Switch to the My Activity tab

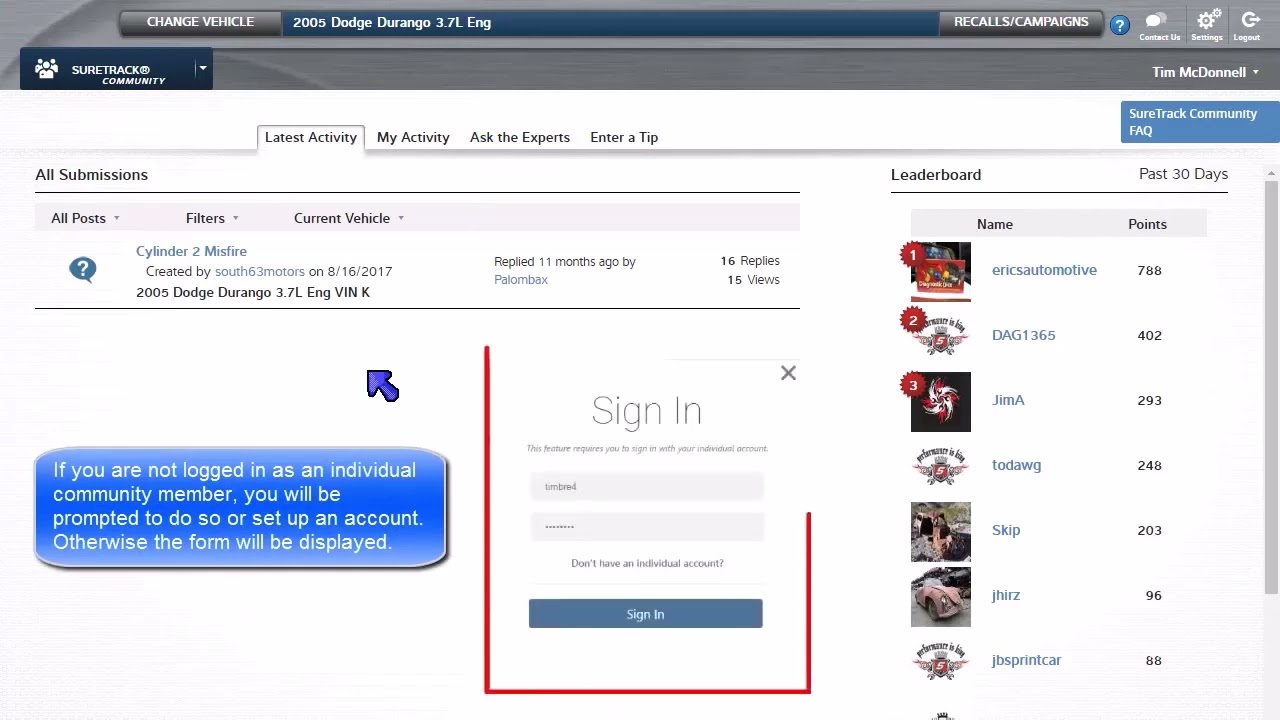(x=413, y=137)
